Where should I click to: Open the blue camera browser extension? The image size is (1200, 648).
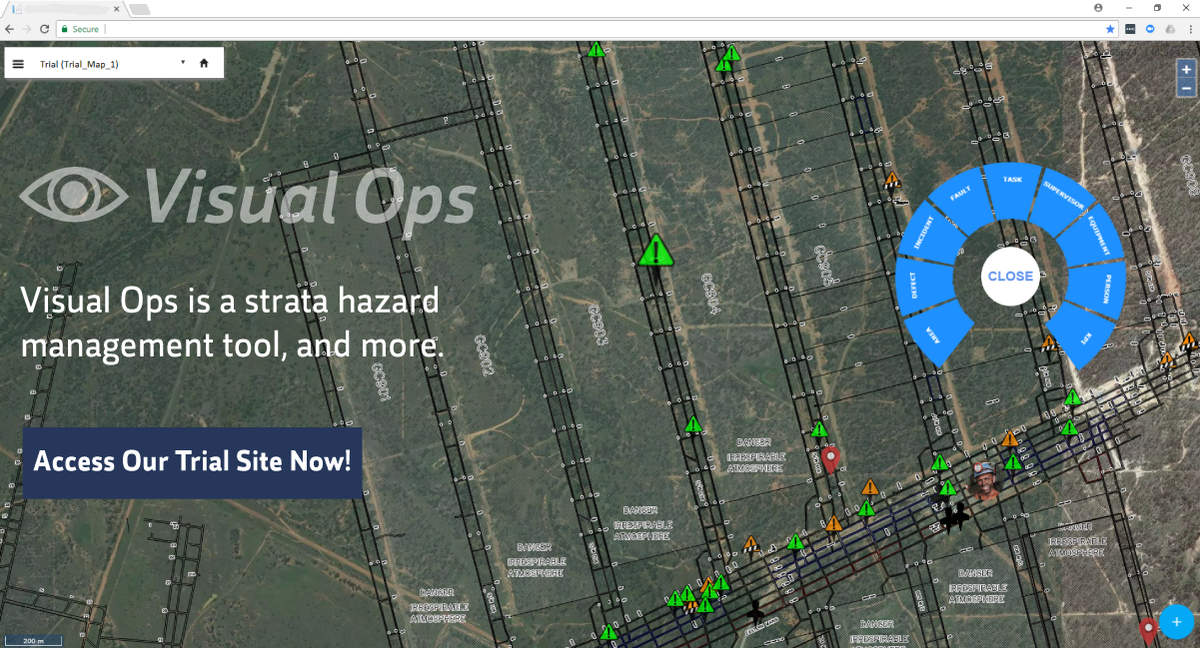(x=1150, y=29)
